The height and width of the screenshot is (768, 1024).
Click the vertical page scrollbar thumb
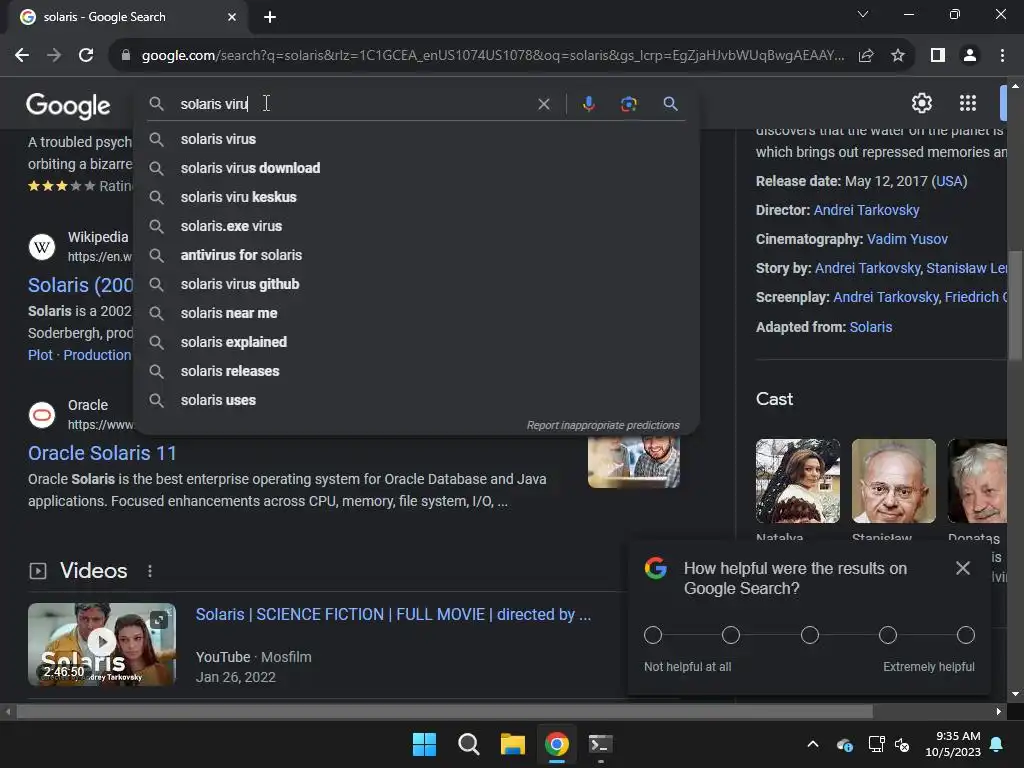pos(1015,305)
